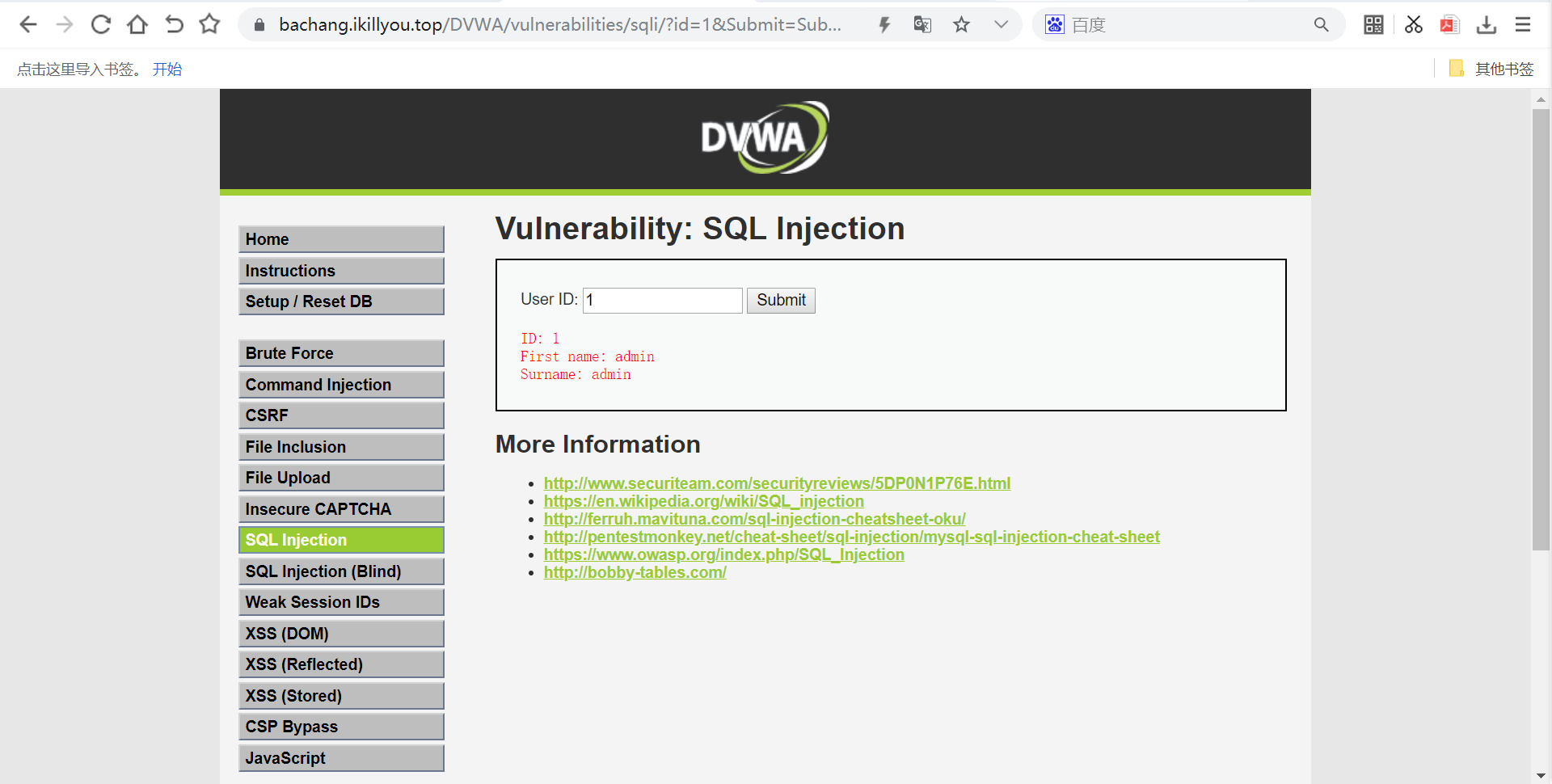Screen dimensions: 1552x784
Task: Click the scissors screenshot tool icon
Action: [x=1413, y=25]
